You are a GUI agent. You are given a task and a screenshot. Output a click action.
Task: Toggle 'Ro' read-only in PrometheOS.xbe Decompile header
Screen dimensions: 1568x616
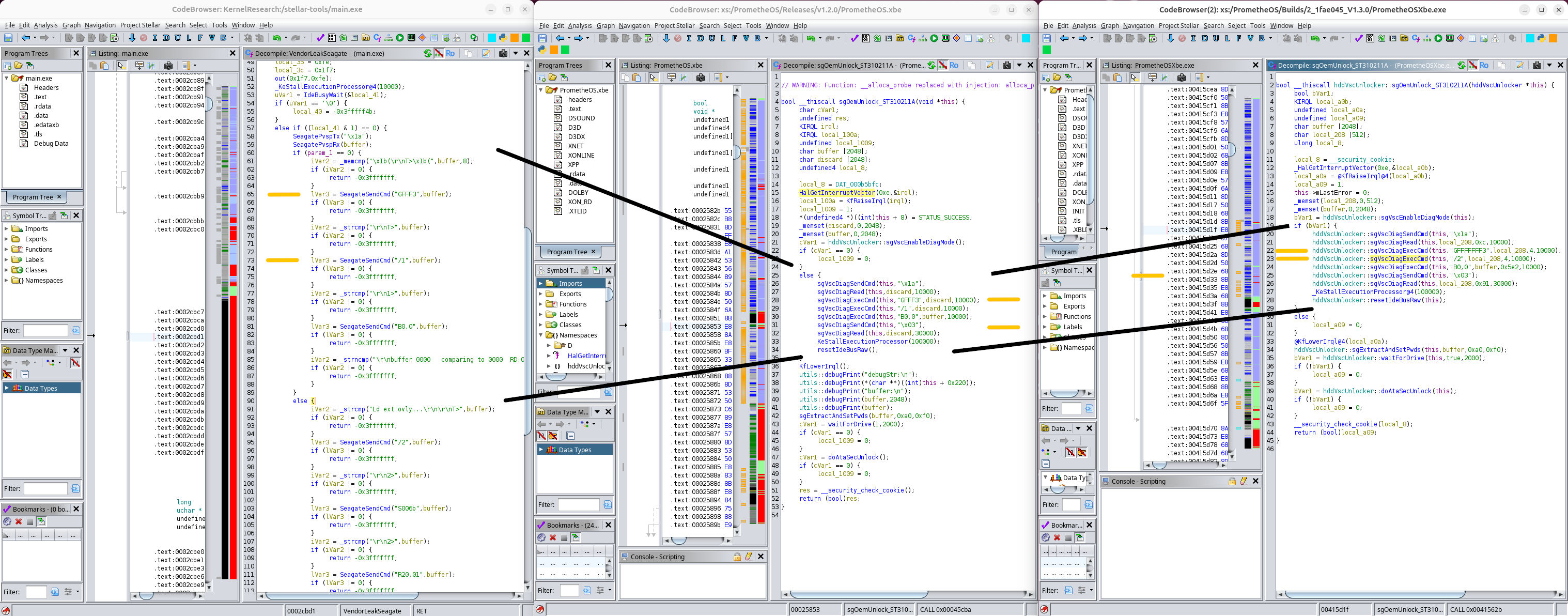point(954,65)
